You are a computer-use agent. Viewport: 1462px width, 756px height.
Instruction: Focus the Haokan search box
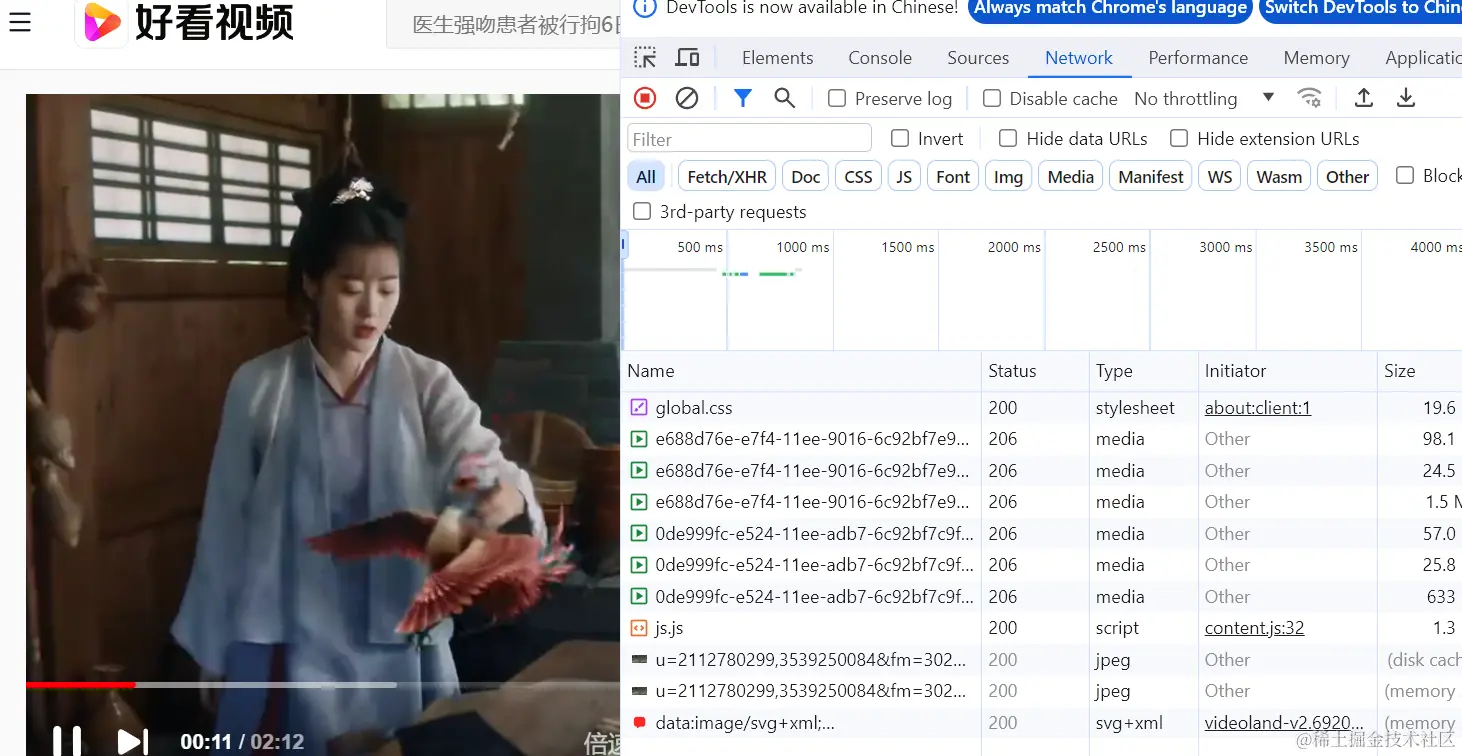503,24
